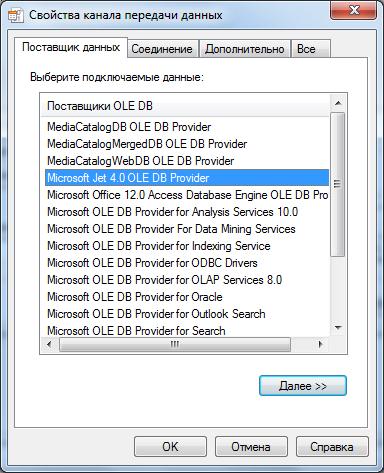The image size is (384, 473).
Task: Choose Microsoft Office 12.0 Access Database Engine provider
Action: click(x=187, y=195)
